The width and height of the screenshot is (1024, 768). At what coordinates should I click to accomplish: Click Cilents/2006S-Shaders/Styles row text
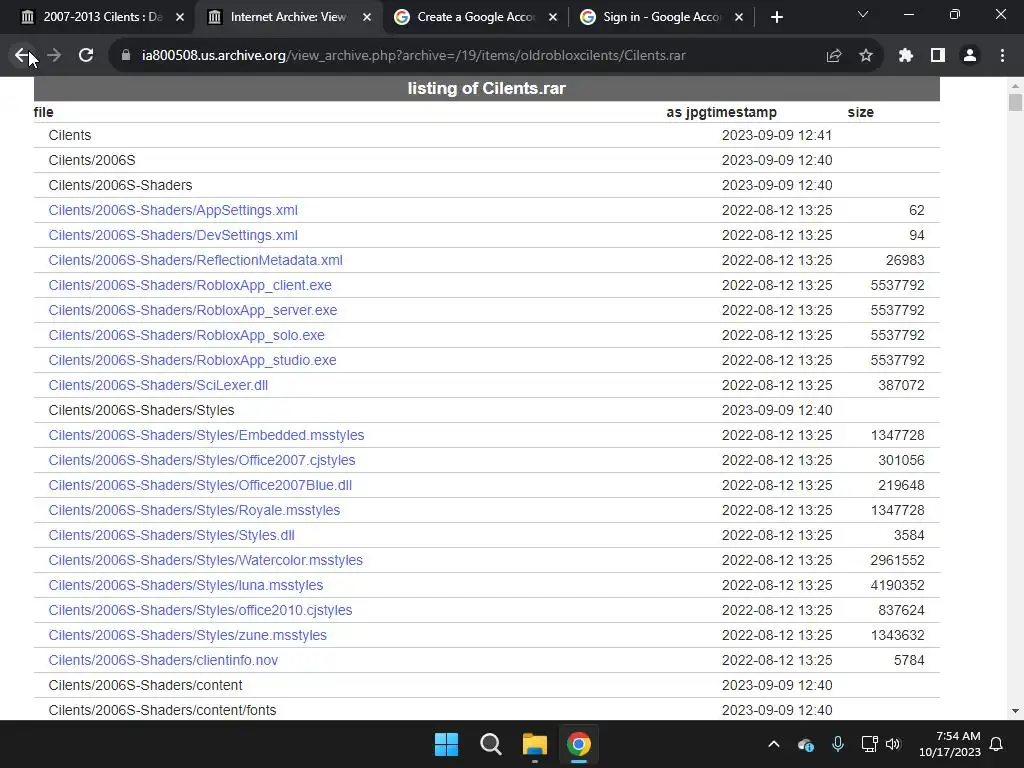click(x=141, y=410)
